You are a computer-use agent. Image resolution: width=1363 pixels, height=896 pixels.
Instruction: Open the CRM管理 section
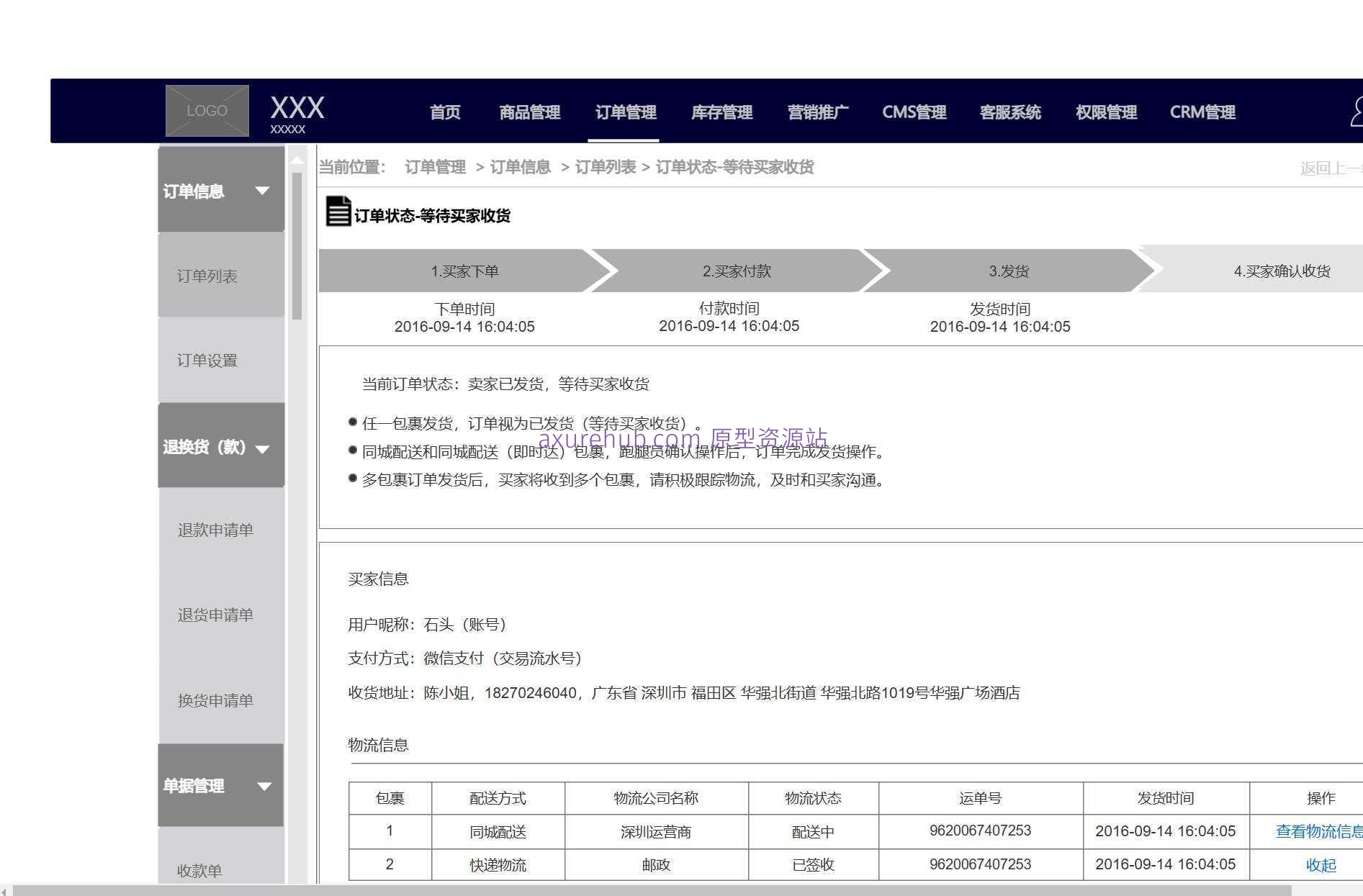(x=1202, y=112)
